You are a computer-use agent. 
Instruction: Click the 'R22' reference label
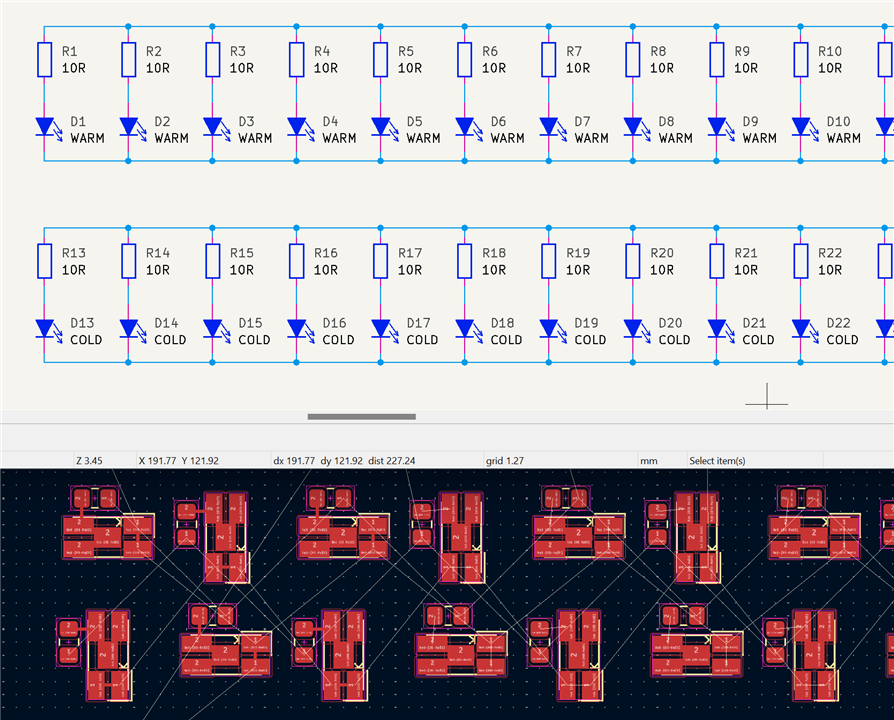(830, 253)
